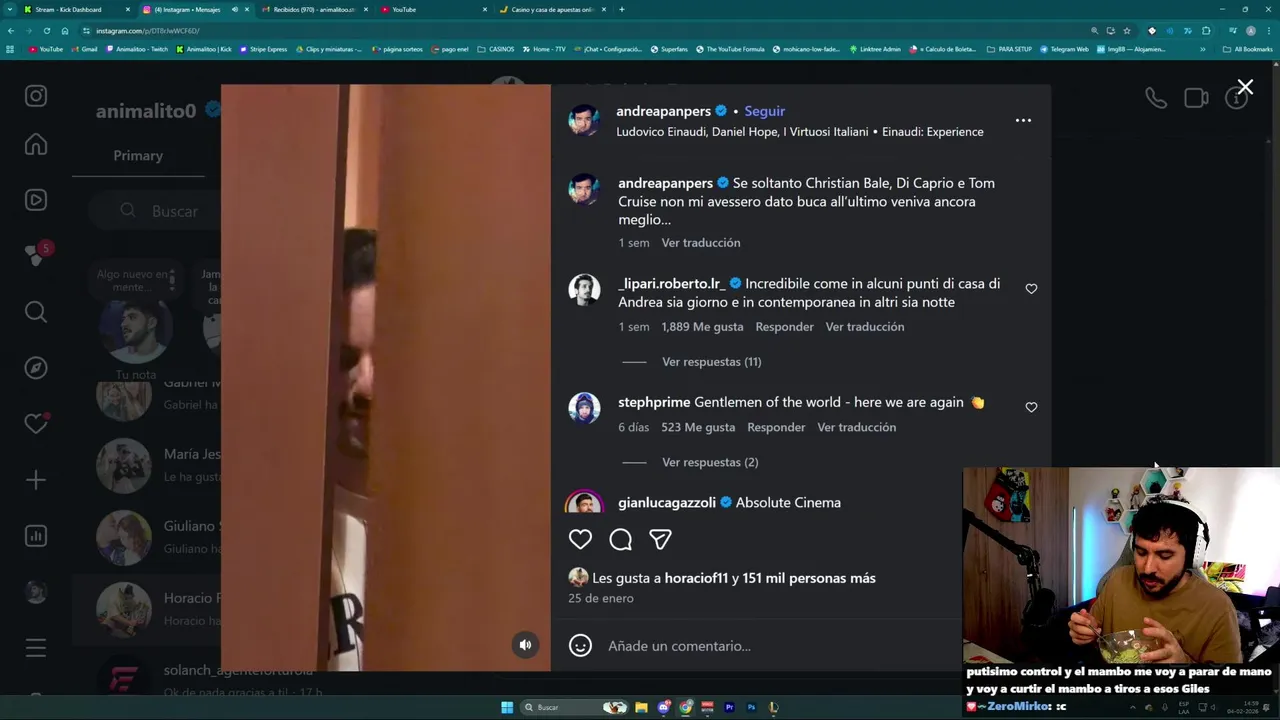The image size is (1280, 720).
Task: Start video call icon in chat header
Action: click(x=1196, y=98)
